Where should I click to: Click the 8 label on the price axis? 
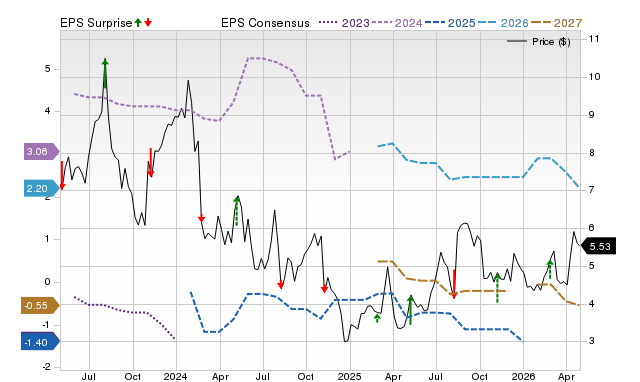591,153
